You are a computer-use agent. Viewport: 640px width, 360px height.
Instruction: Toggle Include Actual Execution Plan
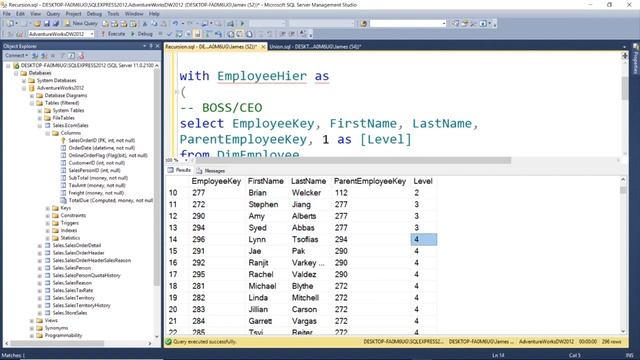click(208, 34)
